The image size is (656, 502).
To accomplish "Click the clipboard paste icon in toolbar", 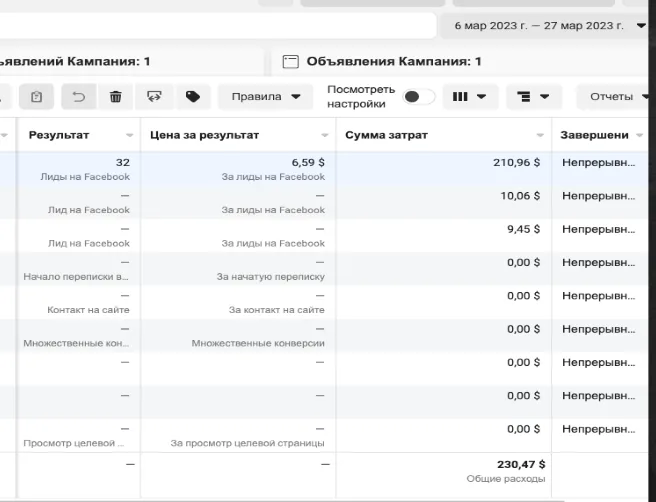I will [x=36, y=97].
